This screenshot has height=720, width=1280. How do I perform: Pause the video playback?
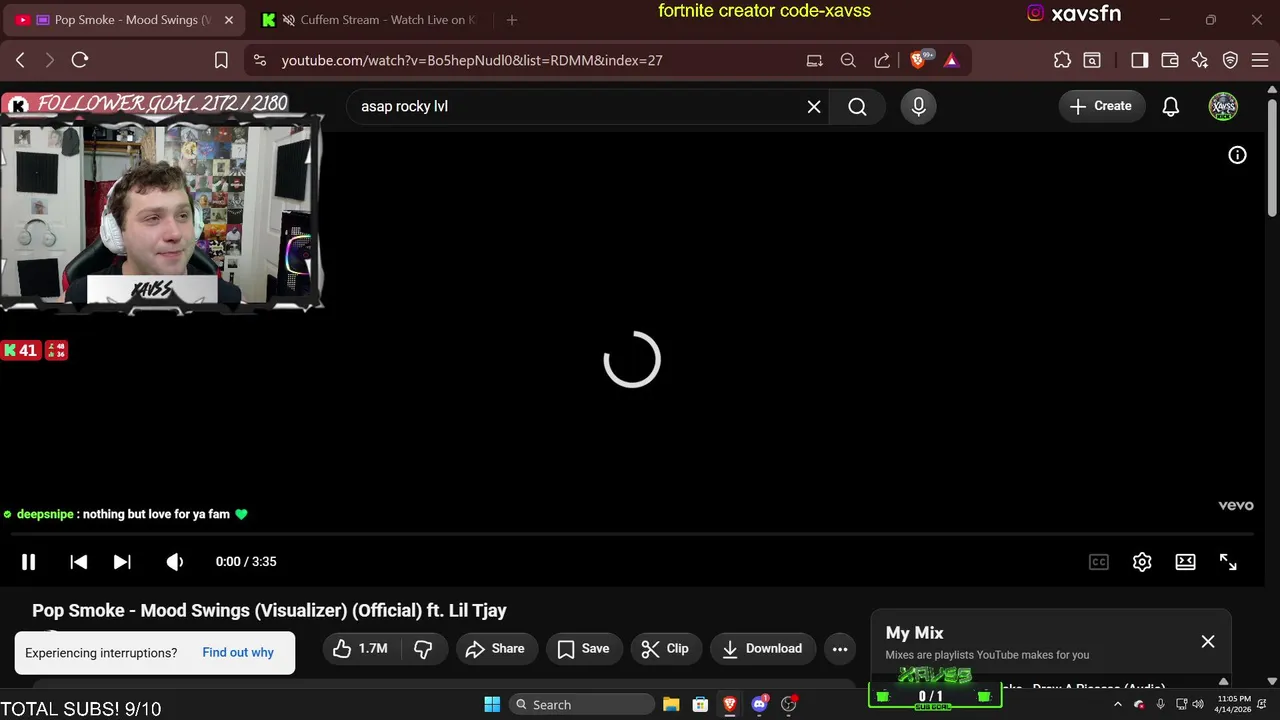coord(29,562)
